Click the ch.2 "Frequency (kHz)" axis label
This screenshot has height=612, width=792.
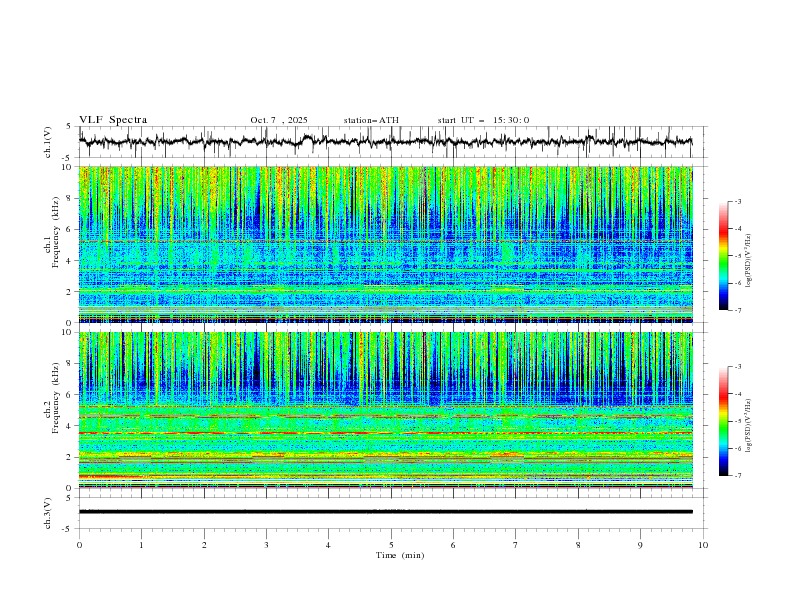pyautogui.click(x=56, y=398)
